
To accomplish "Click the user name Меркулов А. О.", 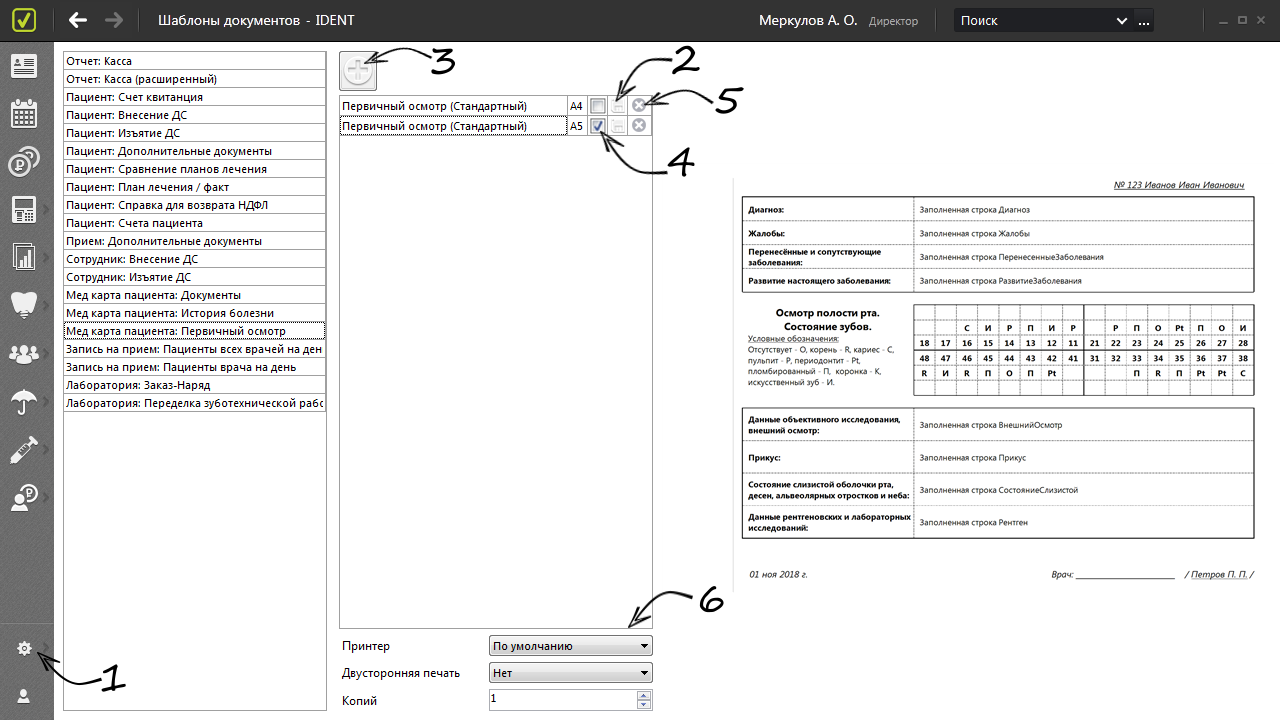I will (x=808, y=20).
